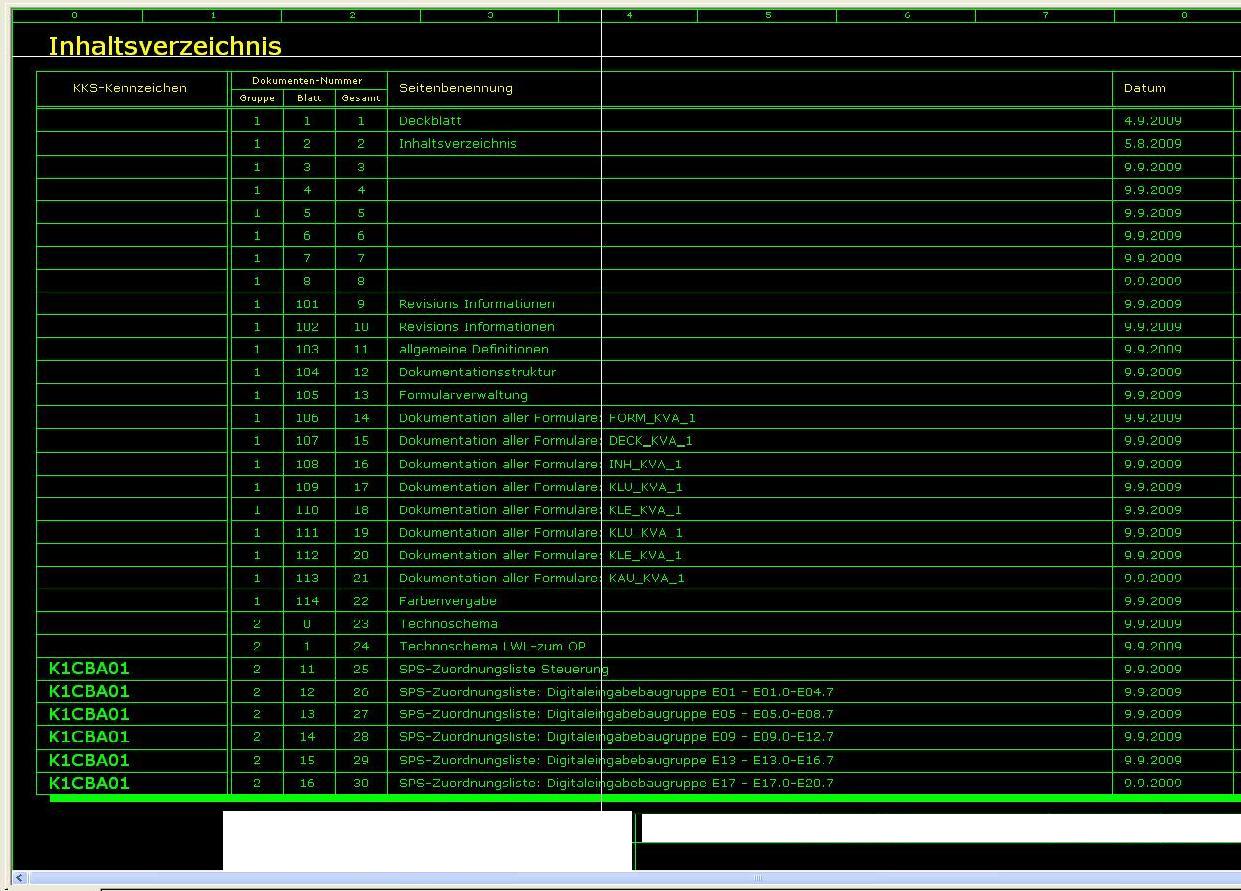Image resolution: width=1241 pixels, height=891 pixels.
Task: Click the Technoschema LWL-zum OP entry
Action: (x=493, y=647)
